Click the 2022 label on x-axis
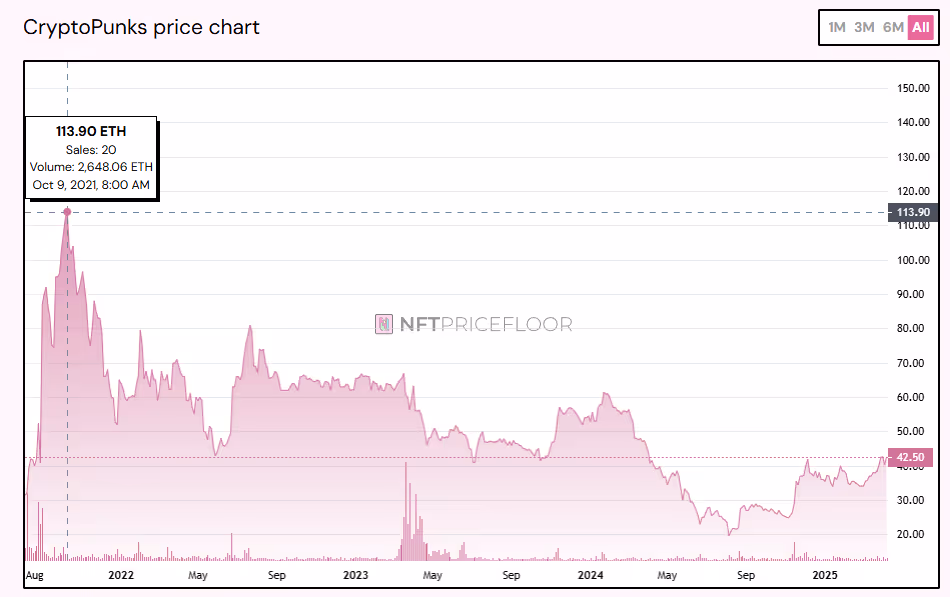 (x=121, y=576)
